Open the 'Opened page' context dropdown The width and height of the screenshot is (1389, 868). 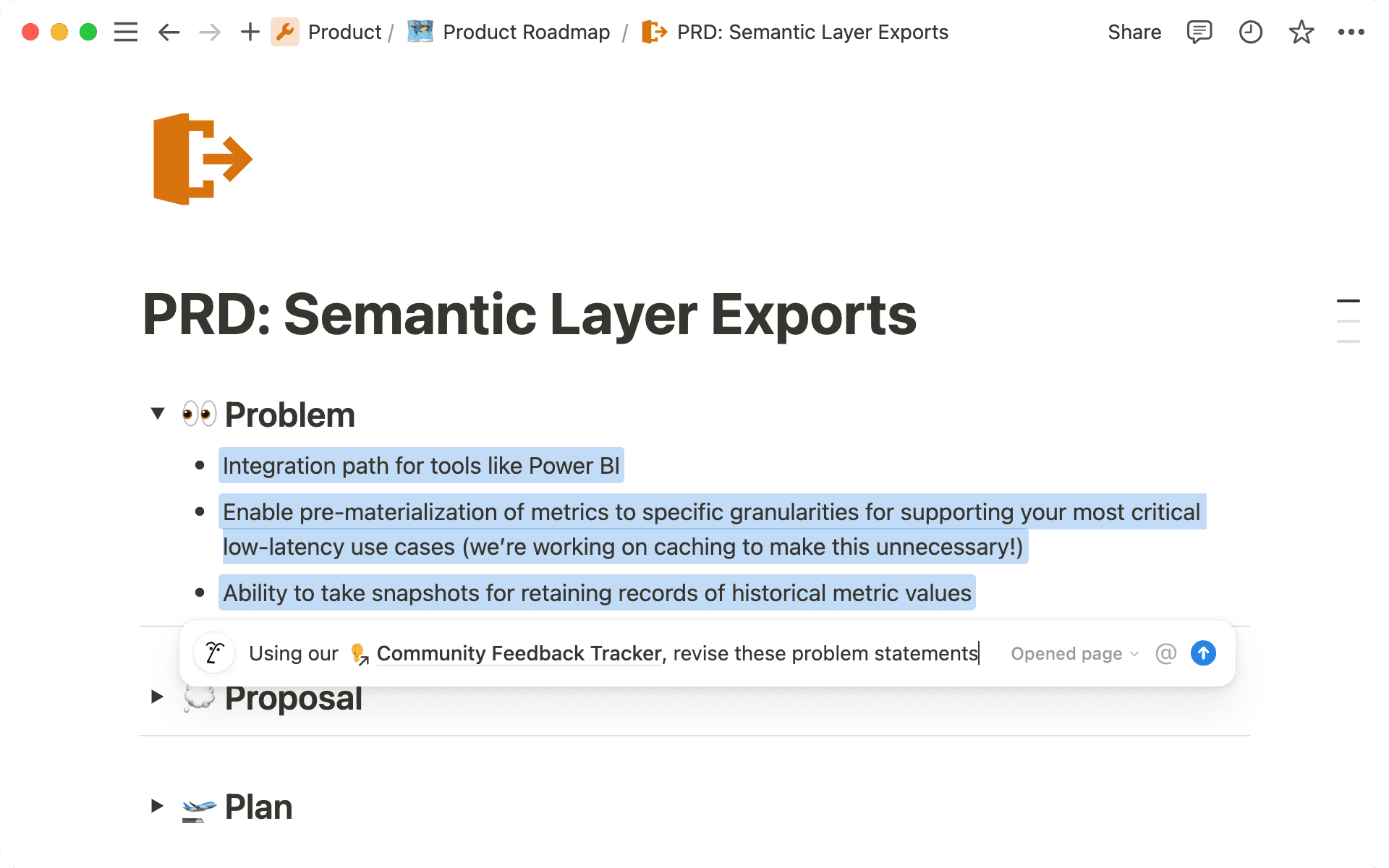point(1074,654)
